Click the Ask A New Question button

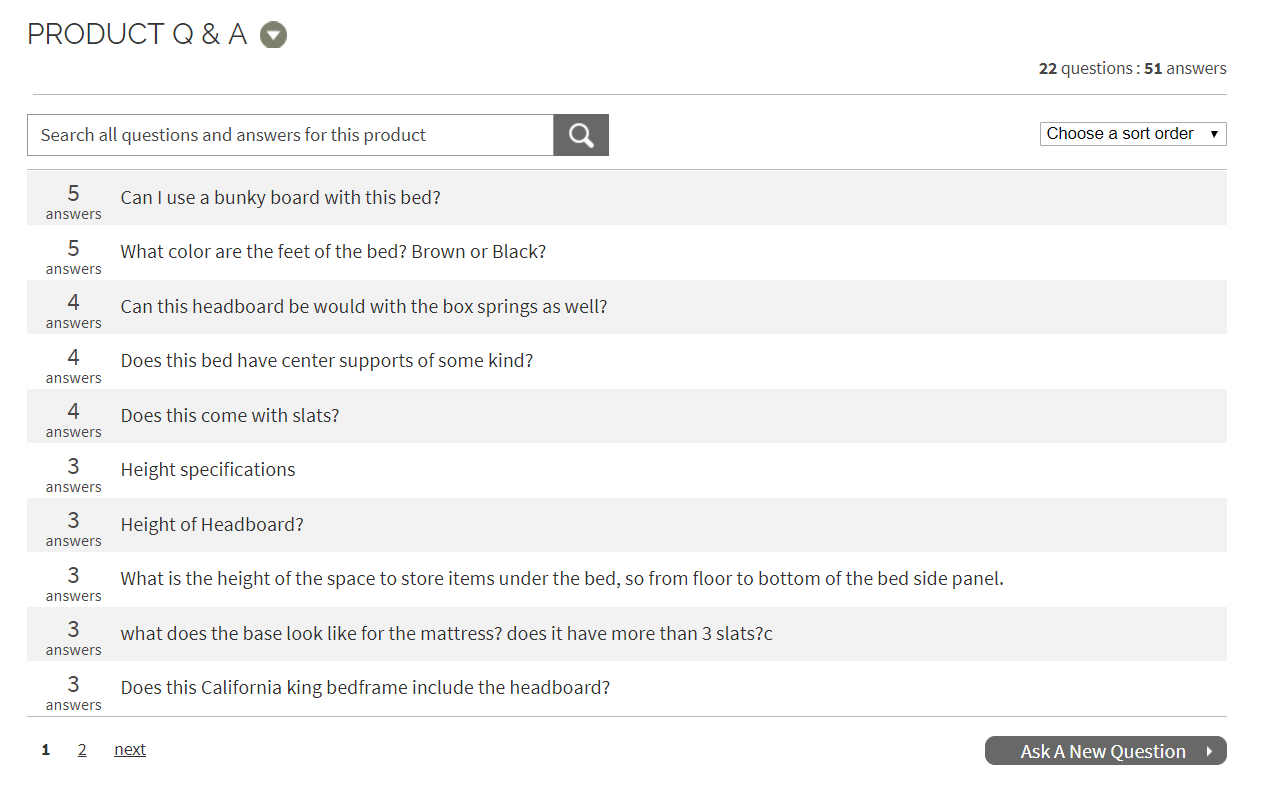click(1105, 751)
